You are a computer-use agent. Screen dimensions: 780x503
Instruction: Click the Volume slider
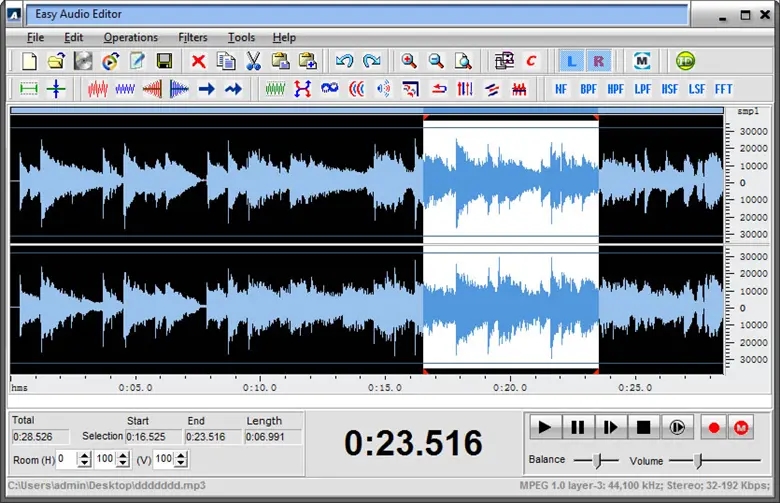tap(698, 460)
